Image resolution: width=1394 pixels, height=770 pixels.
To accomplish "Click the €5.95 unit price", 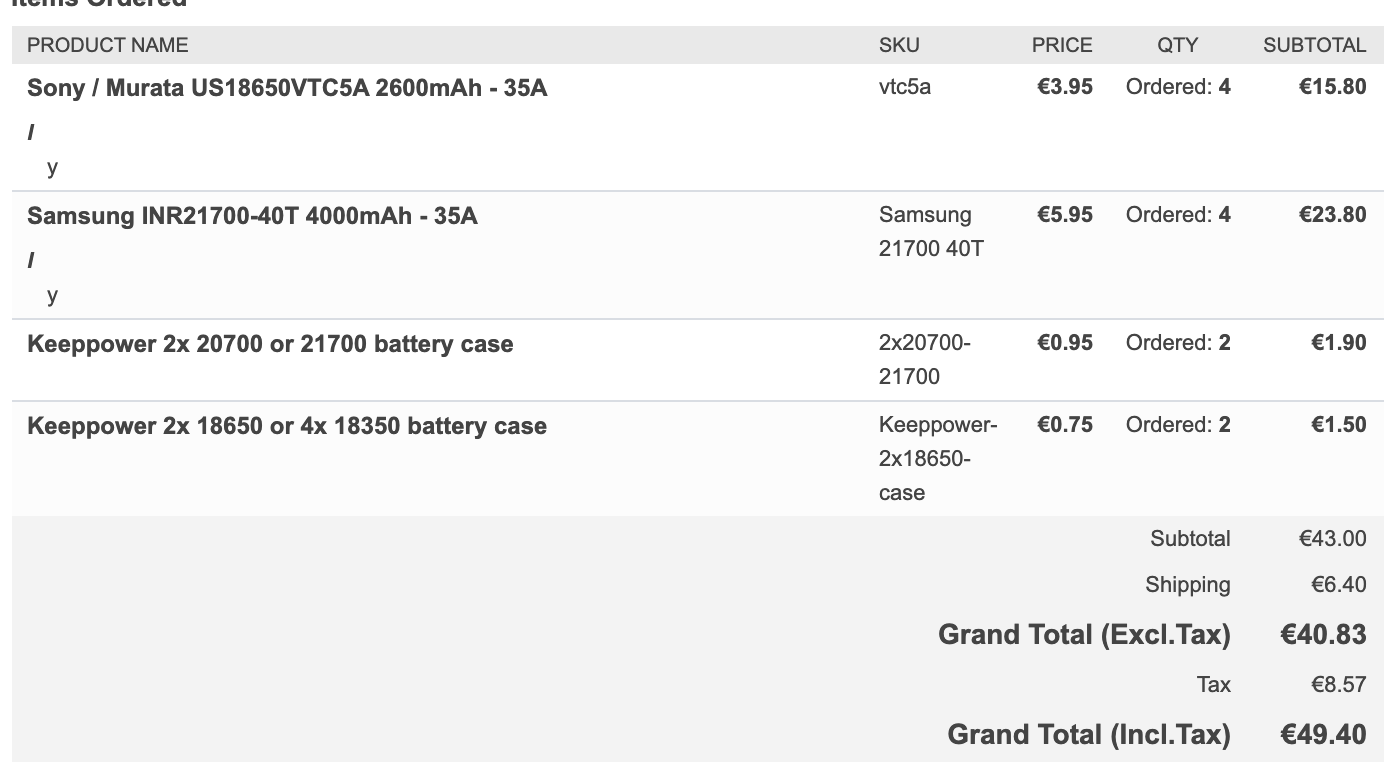I will tap(1065, 215).
